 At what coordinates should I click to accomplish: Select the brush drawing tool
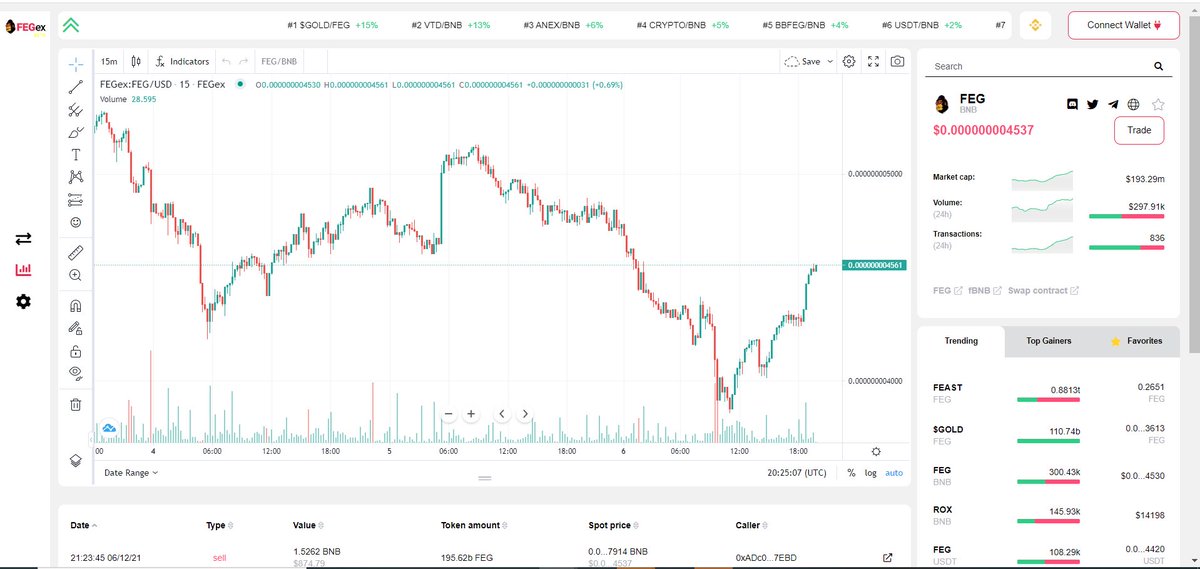click(x=75, y=132)
